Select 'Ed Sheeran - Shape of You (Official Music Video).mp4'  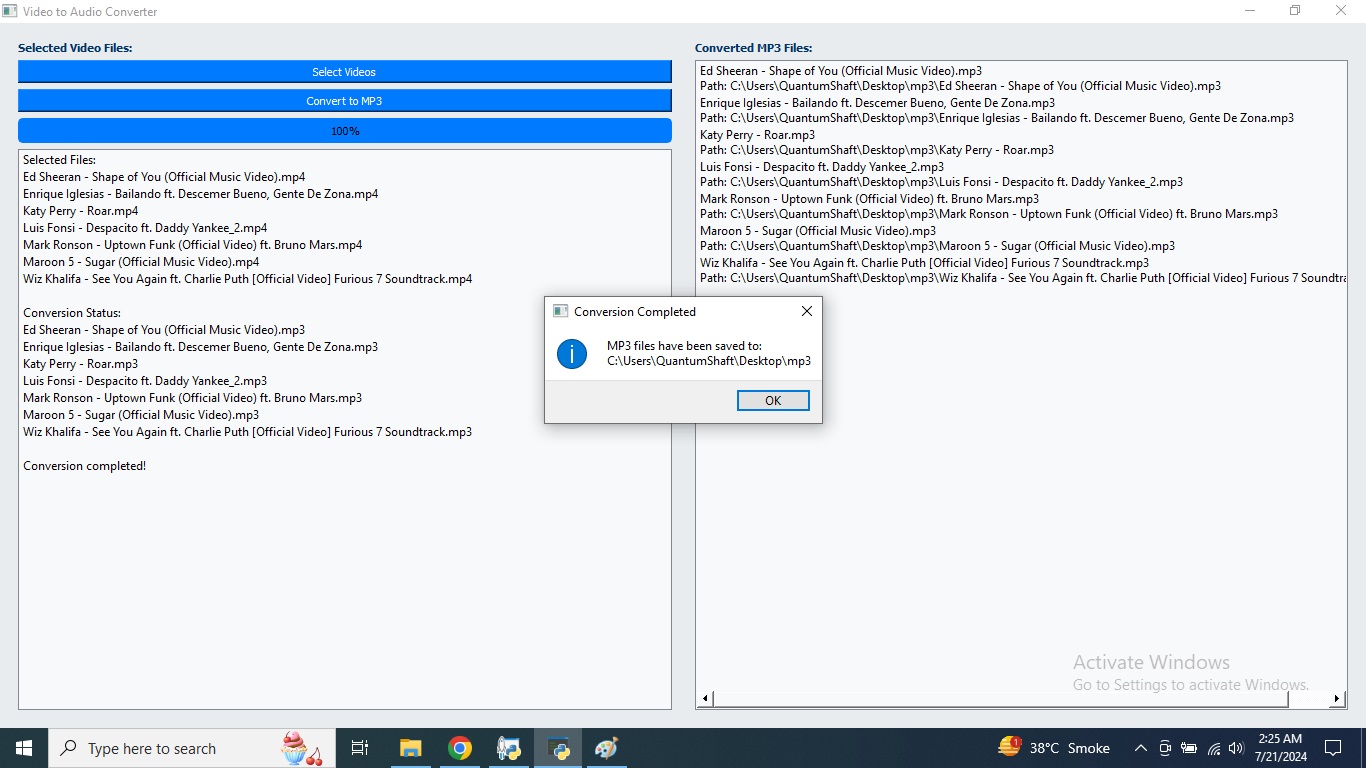tap(164, 177)
